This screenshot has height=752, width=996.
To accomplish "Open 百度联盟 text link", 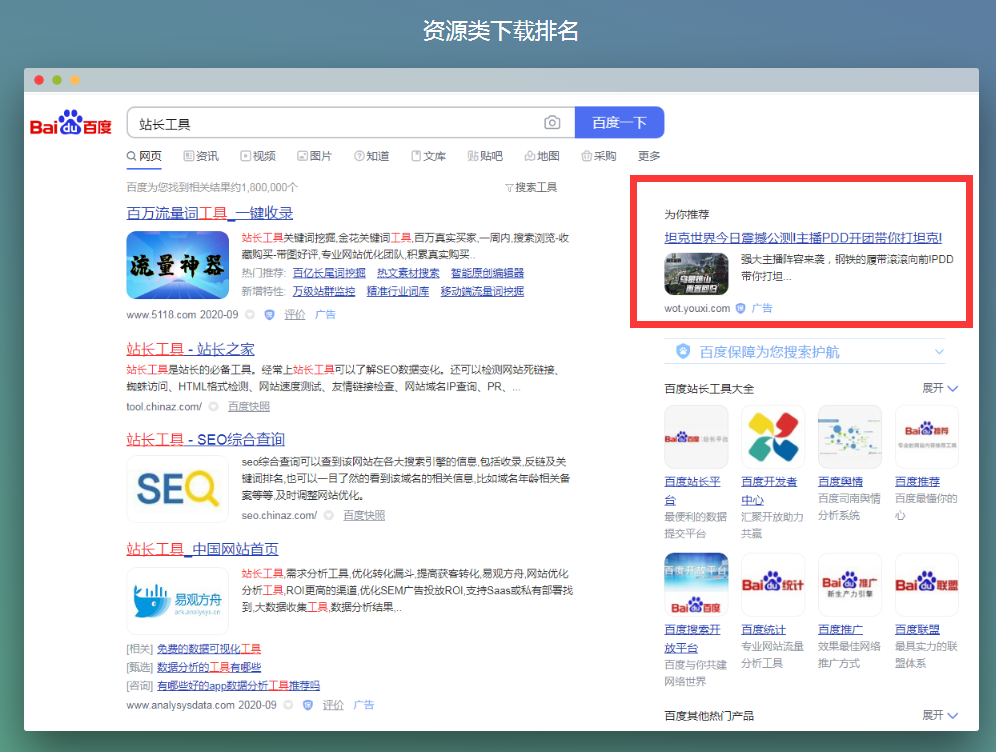I will 917,629.
